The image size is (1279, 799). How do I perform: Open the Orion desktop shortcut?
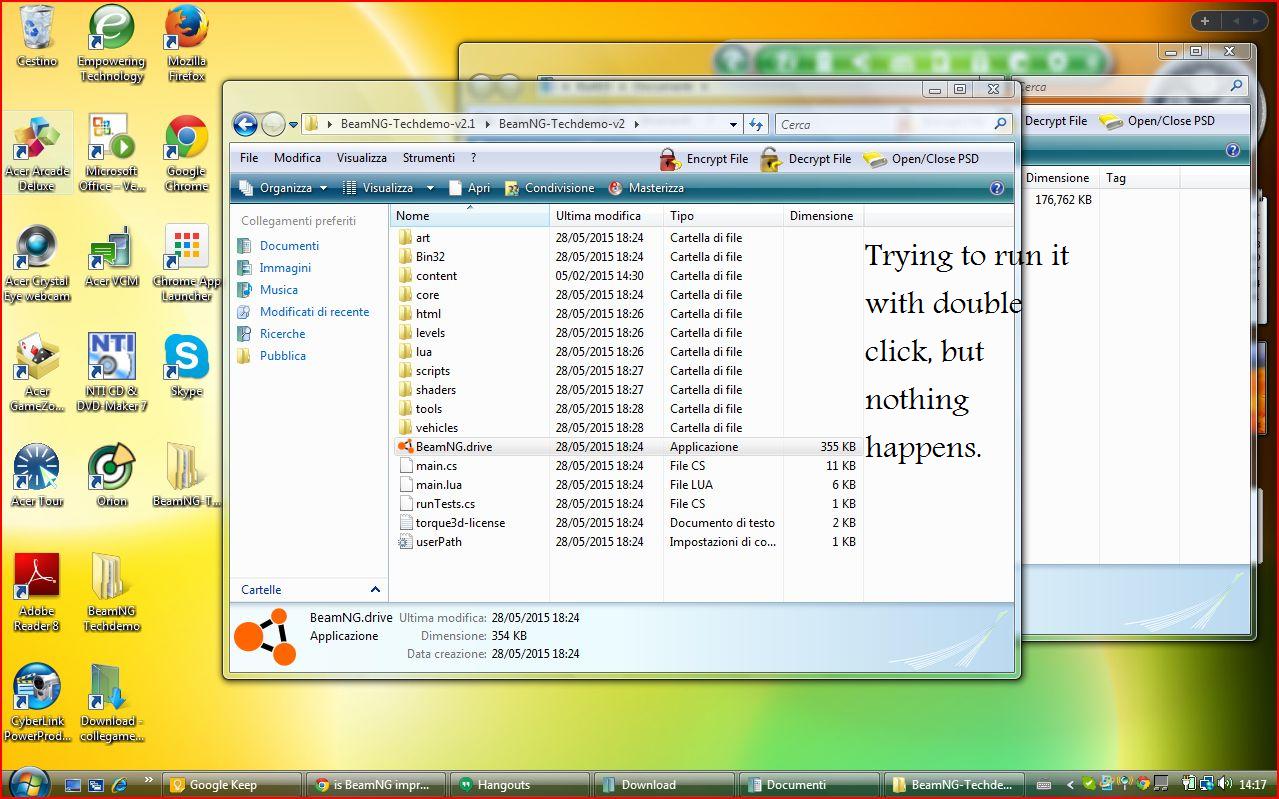[112, 476]
